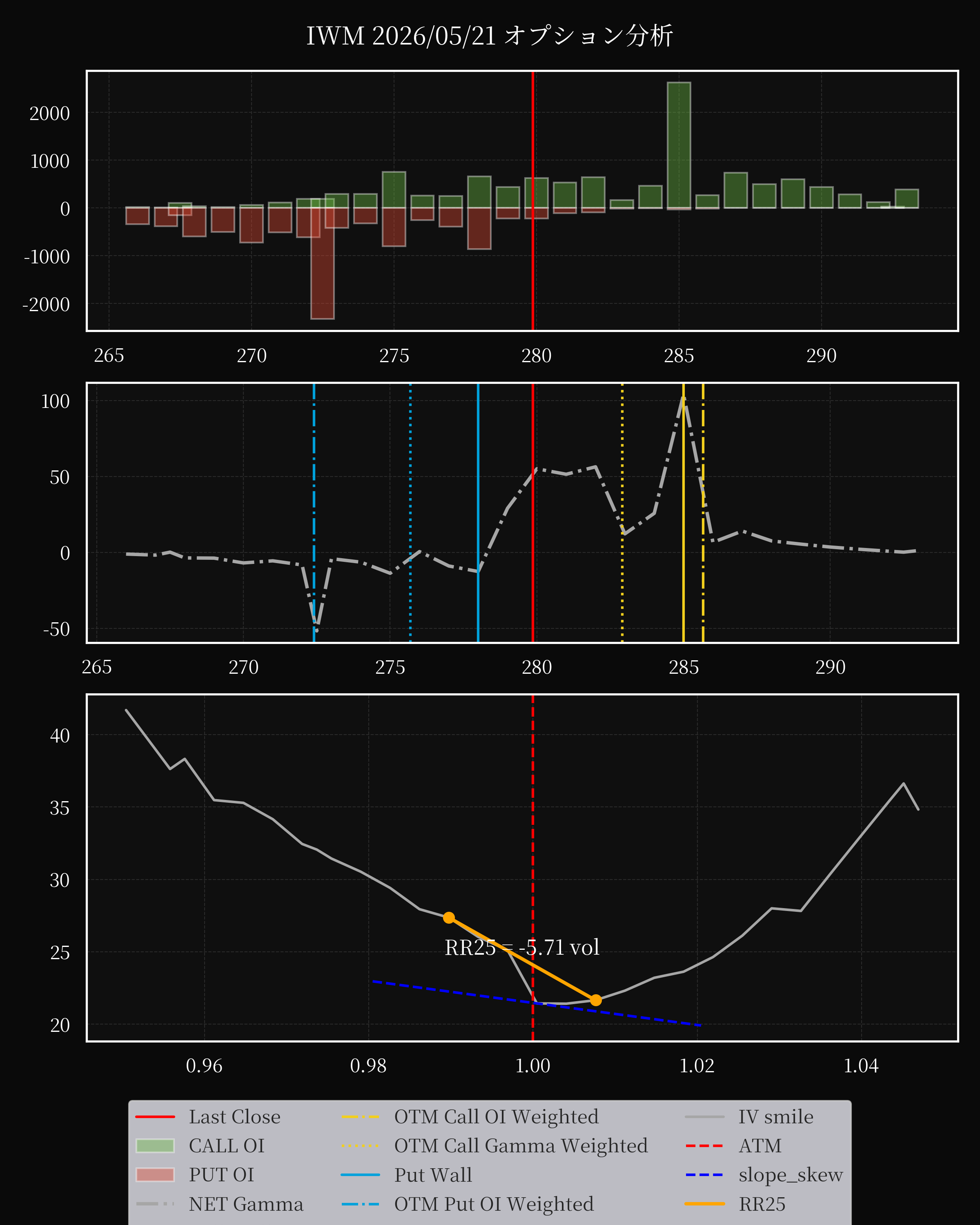Click the 'IV smile' legend label
This screenshot has height=1225, width=980.
776,1116
